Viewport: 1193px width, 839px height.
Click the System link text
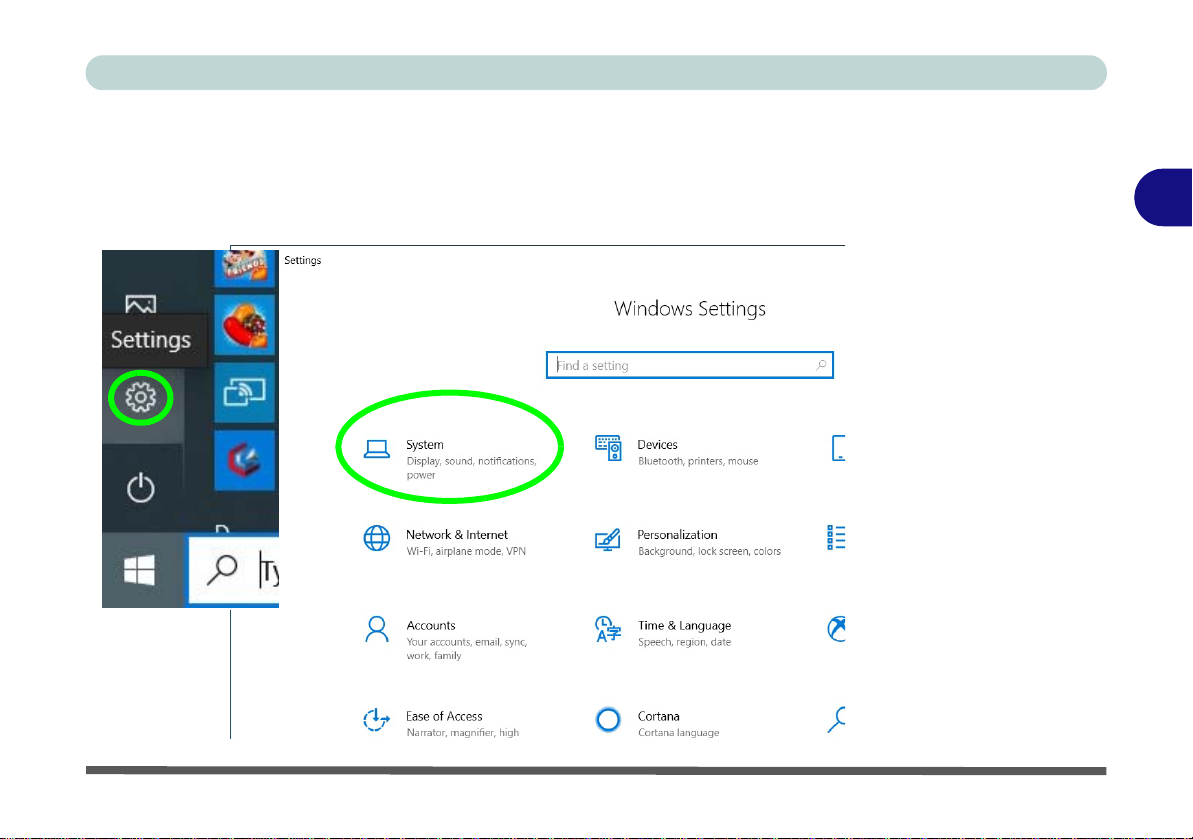[425, 444]
